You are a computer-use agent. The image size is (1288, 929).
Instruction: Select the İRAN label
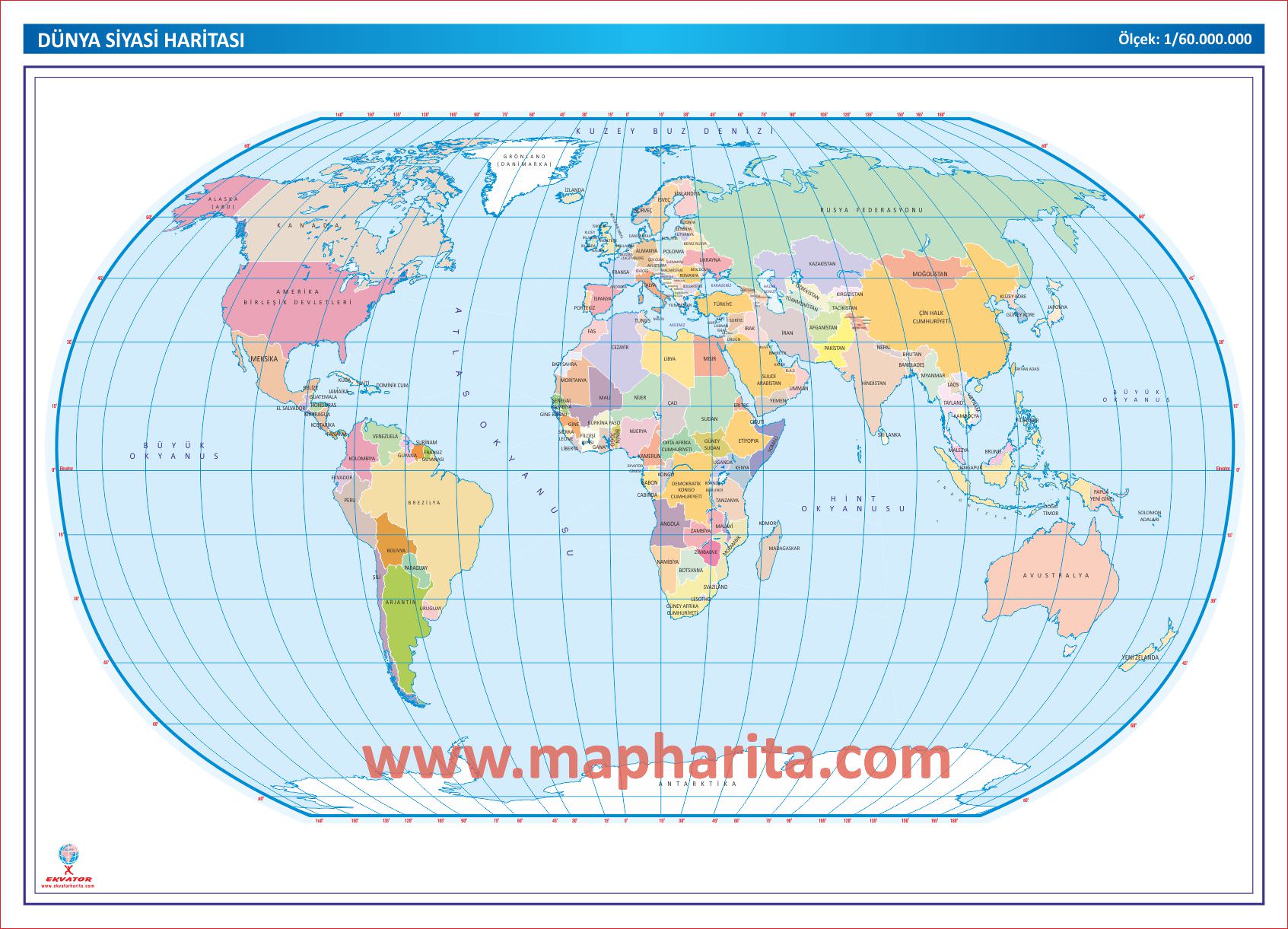click(787, 333)
